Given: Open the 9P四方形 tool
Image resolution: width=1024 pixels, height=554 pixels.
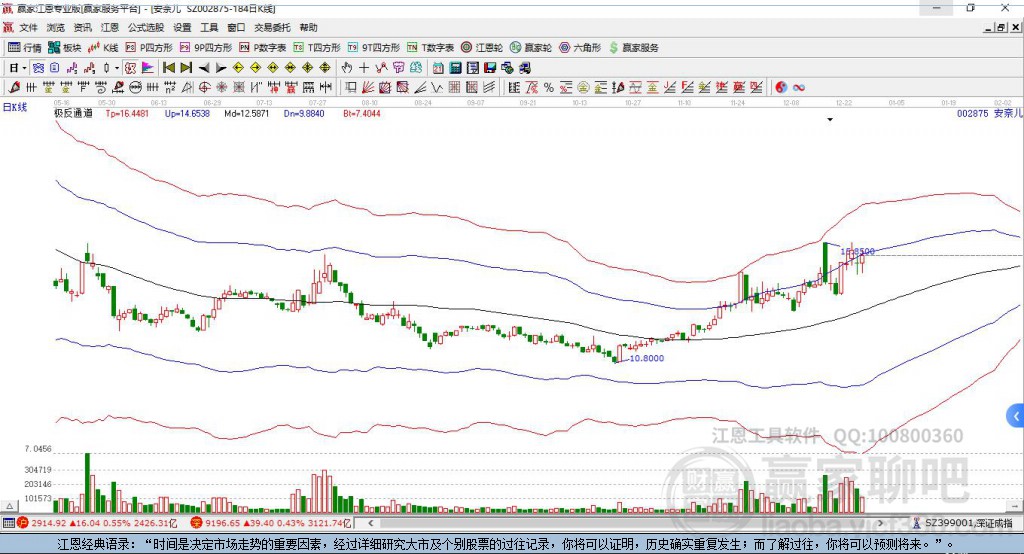Looking at the screenshot, I should 206,48.
